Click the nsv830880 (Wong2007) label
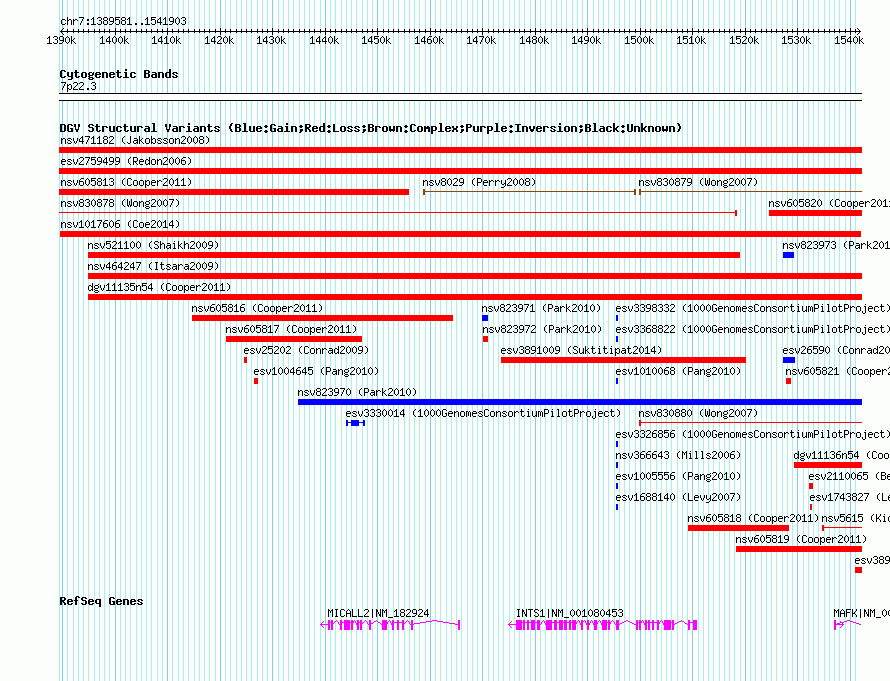The width and height of the screenshot is (890, 681). click(698, 413)
